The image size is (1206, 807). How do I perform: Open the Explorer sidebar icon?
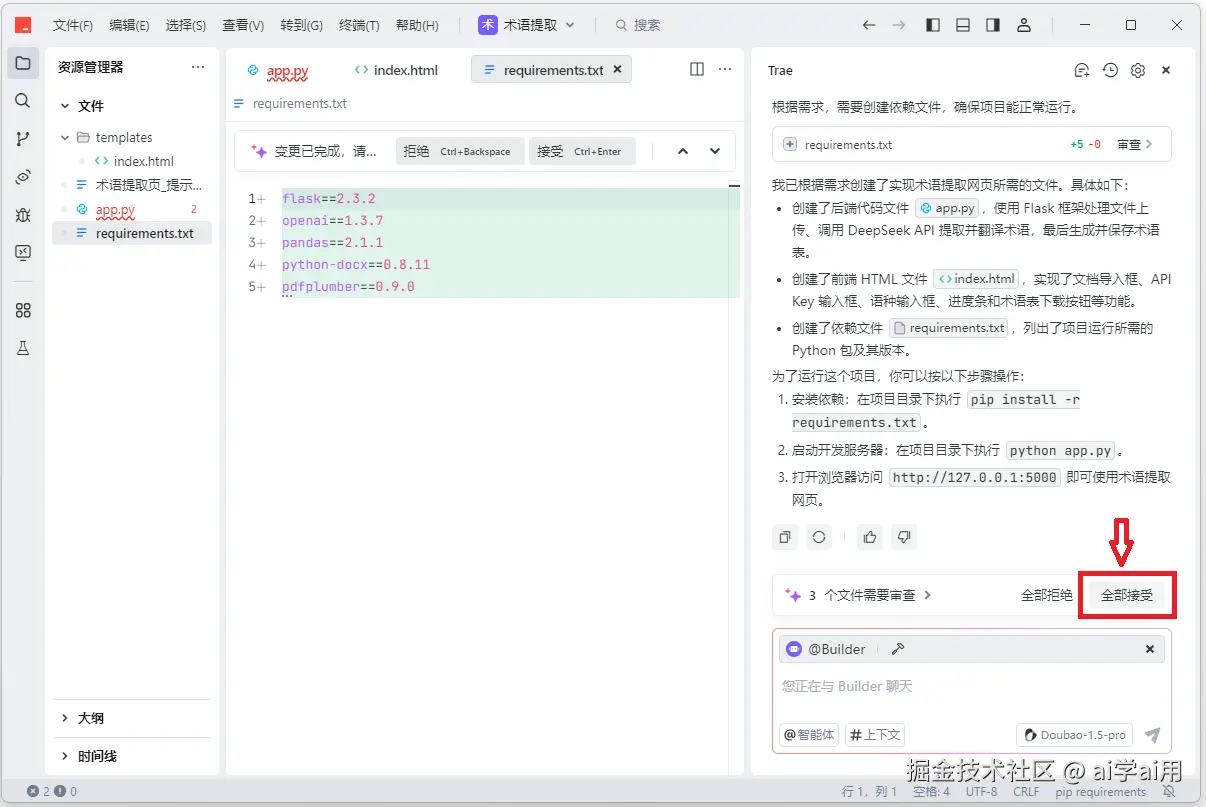tap(22, 63)
